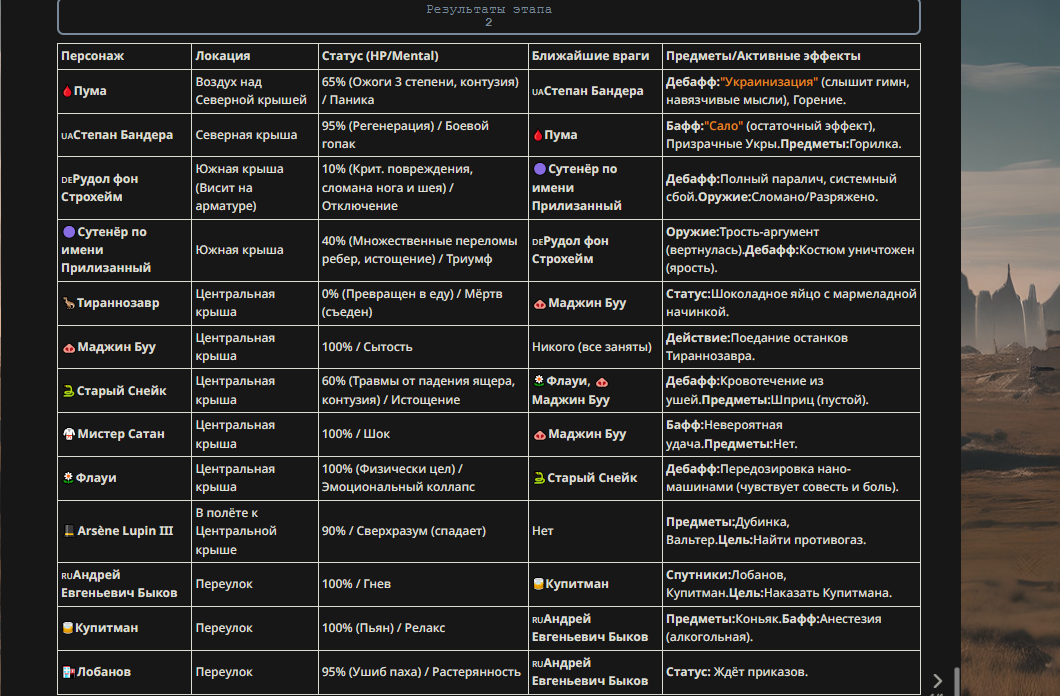Click the 'Поедание останков Тираннозавра' effects cell
The width and height of the screenshot is (1060, 696).
click(x=791, y=347)
